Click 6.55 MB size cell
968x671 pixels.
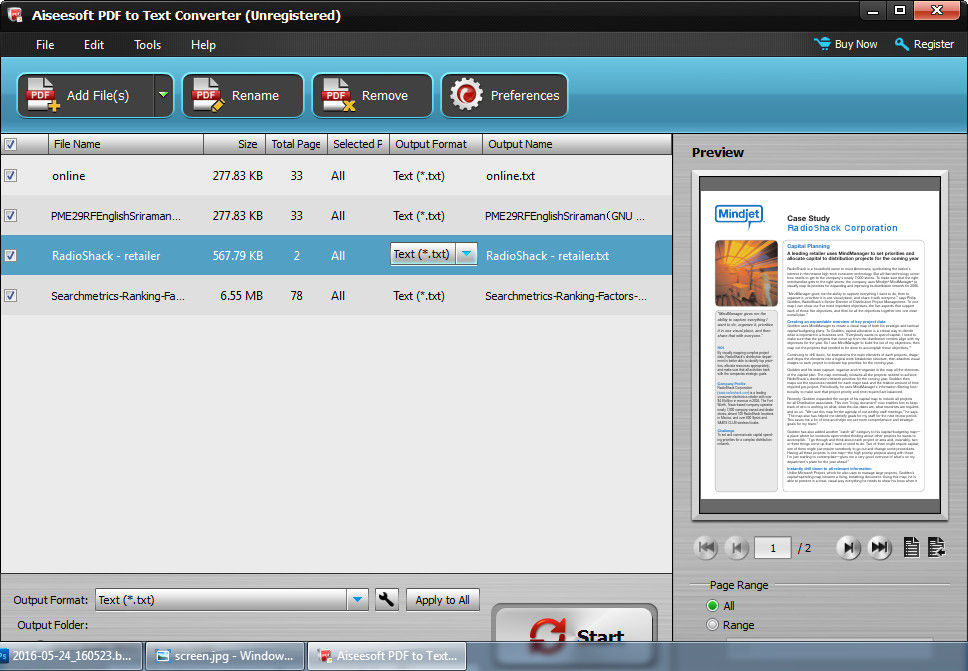click(x=241, y=296)
